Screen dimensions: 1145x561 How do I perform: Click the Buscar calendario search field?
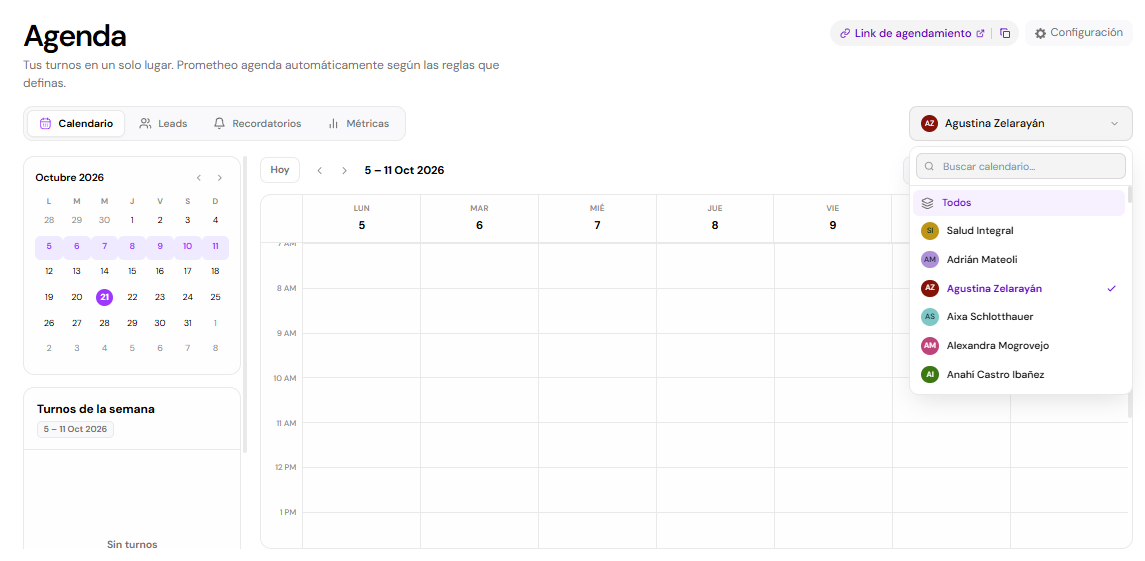point(1020,167)
